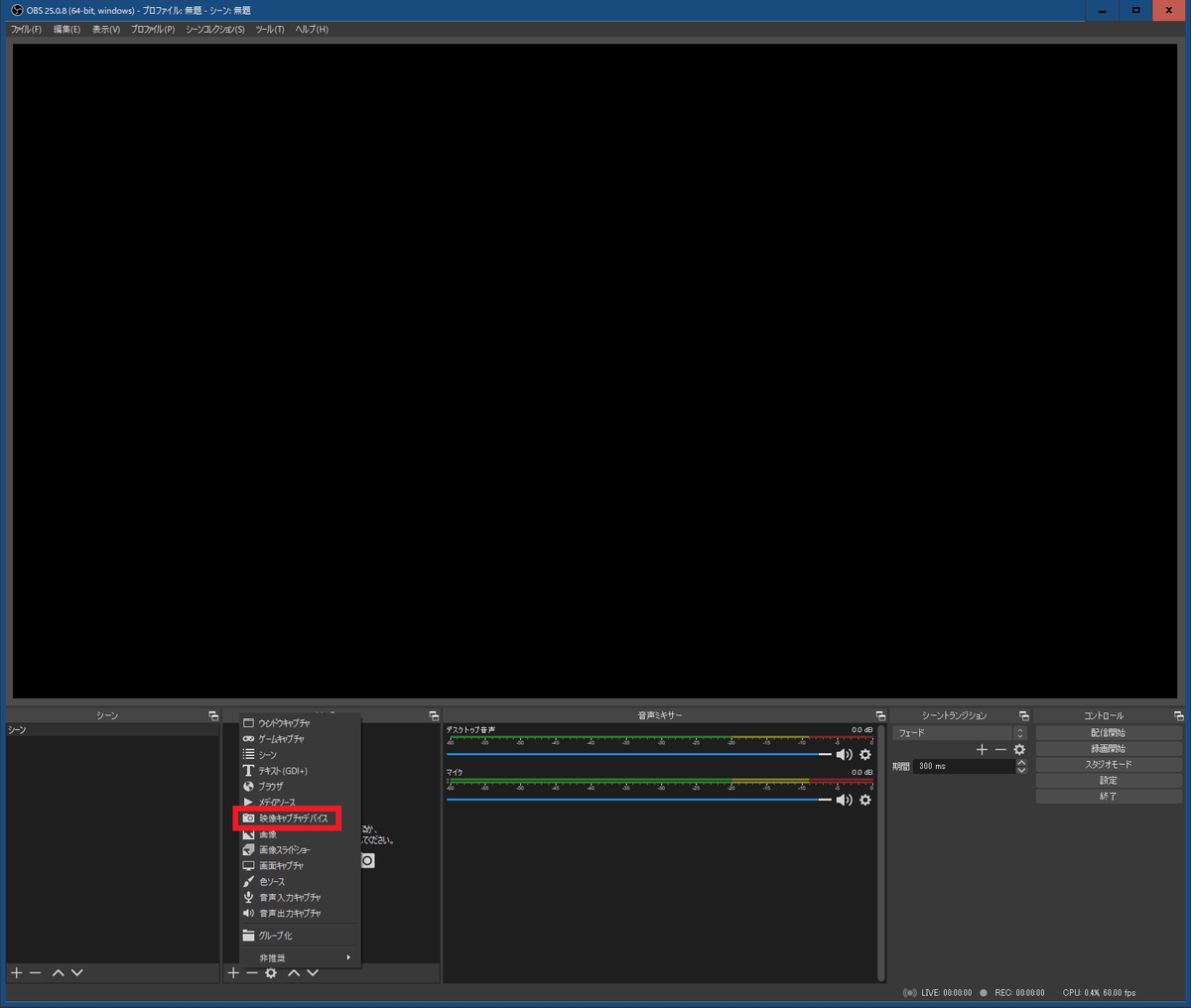The width and height of the screenshot is (1191, 1008).
Task: Adjust the デスクトップ音声 volume slider
Action: click(x=639, y=755)
